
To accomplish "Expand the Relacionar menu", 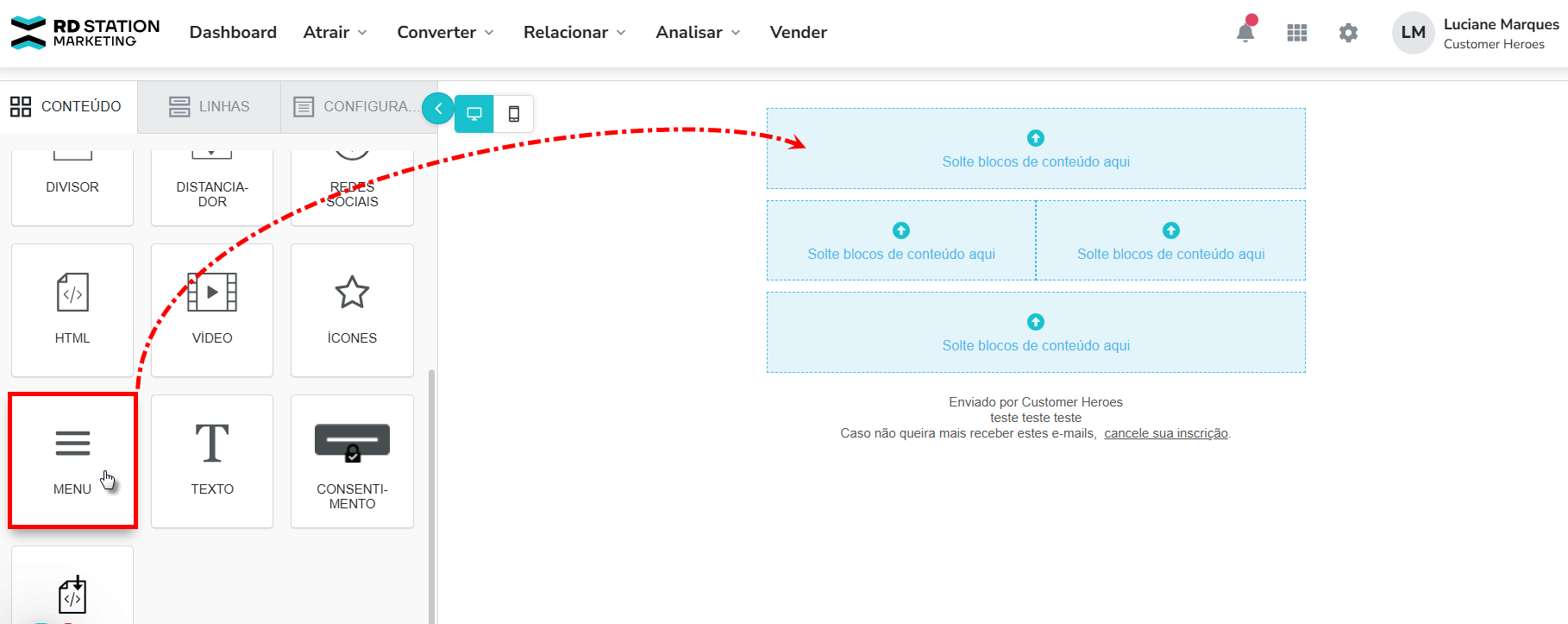I will pos(574,33).
